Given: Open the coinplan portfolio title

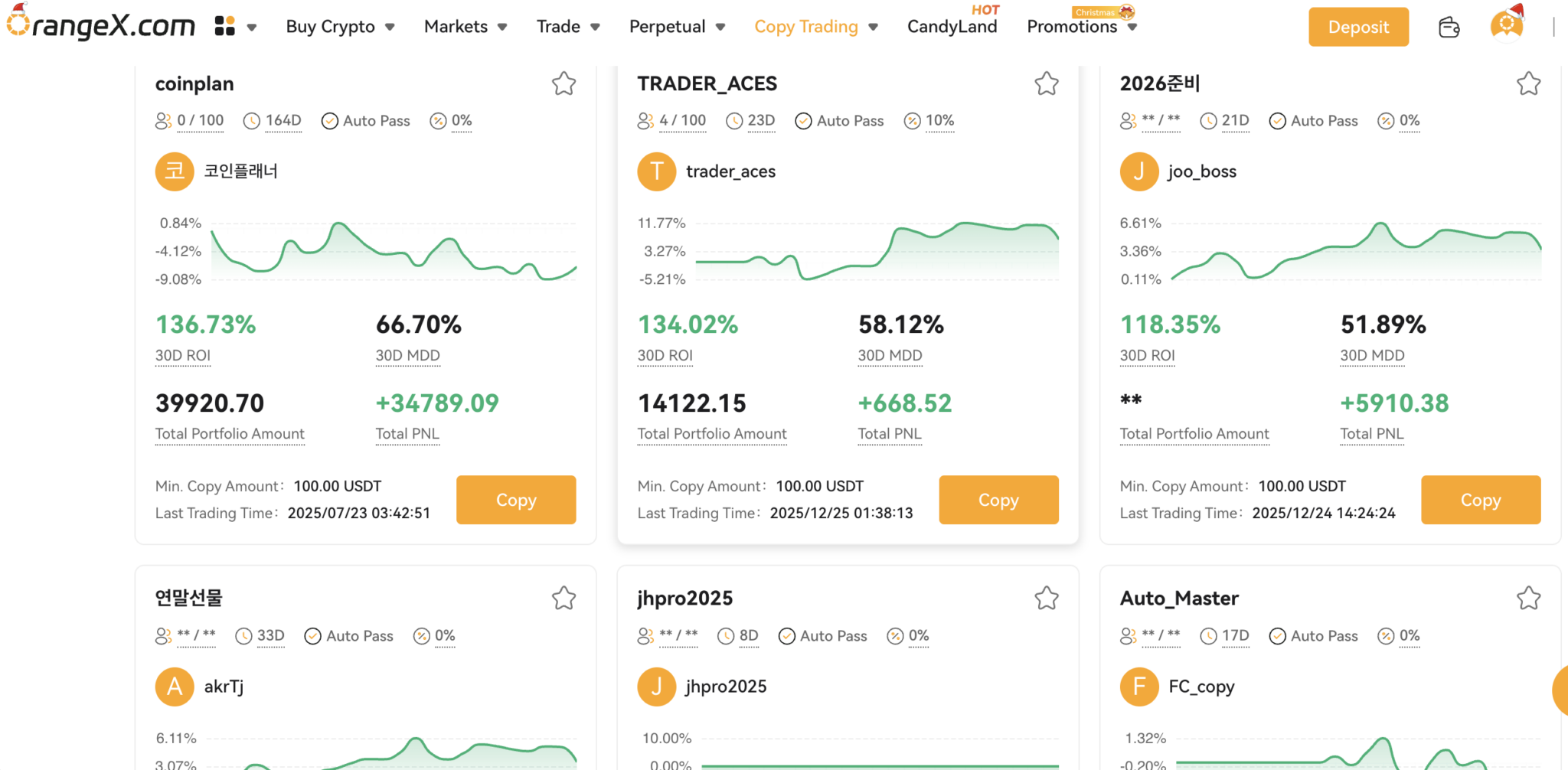Looking at the screenshot, I should pos(194,84).
